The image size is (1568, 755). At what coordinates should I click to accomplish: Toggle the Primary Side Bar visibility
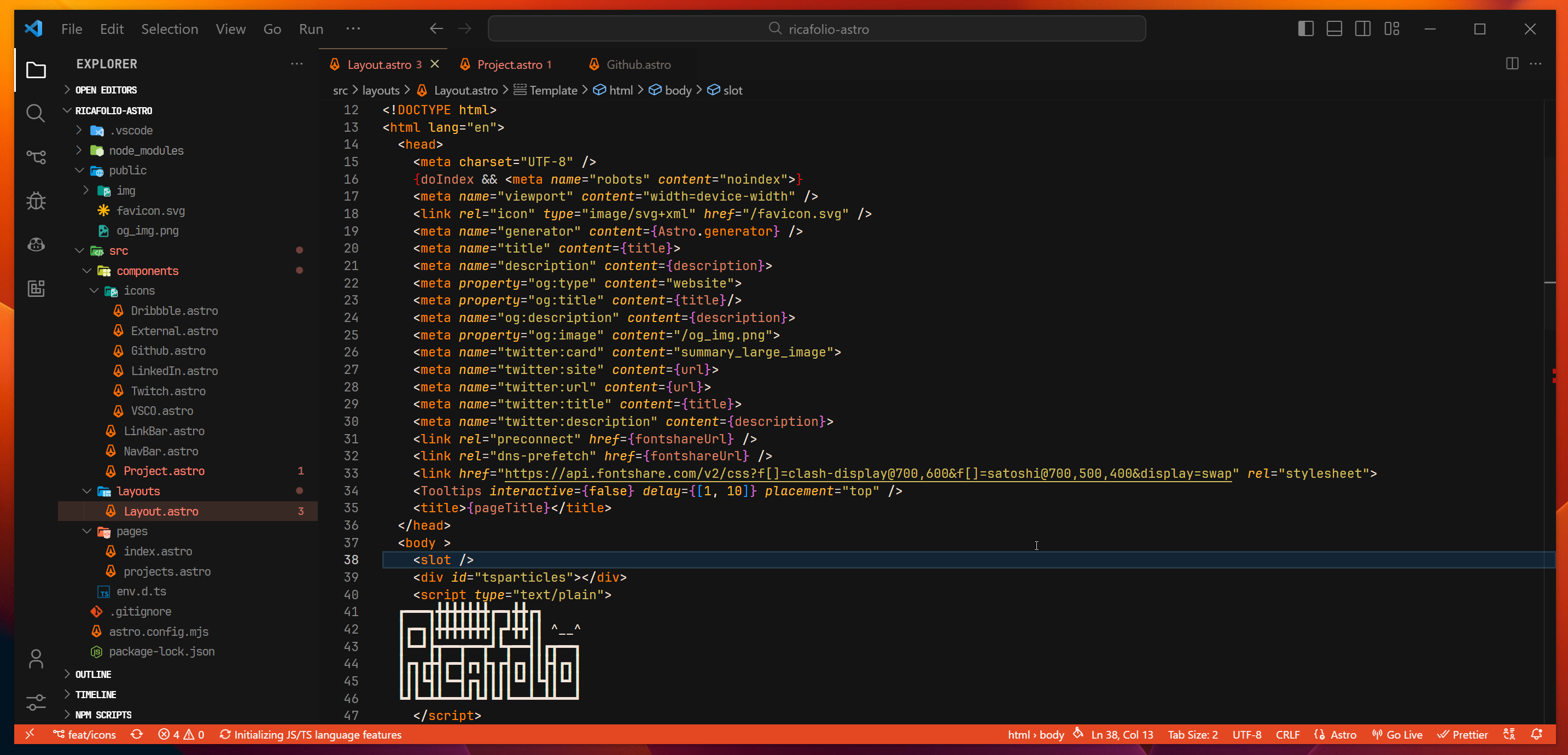pos(1305,28)
